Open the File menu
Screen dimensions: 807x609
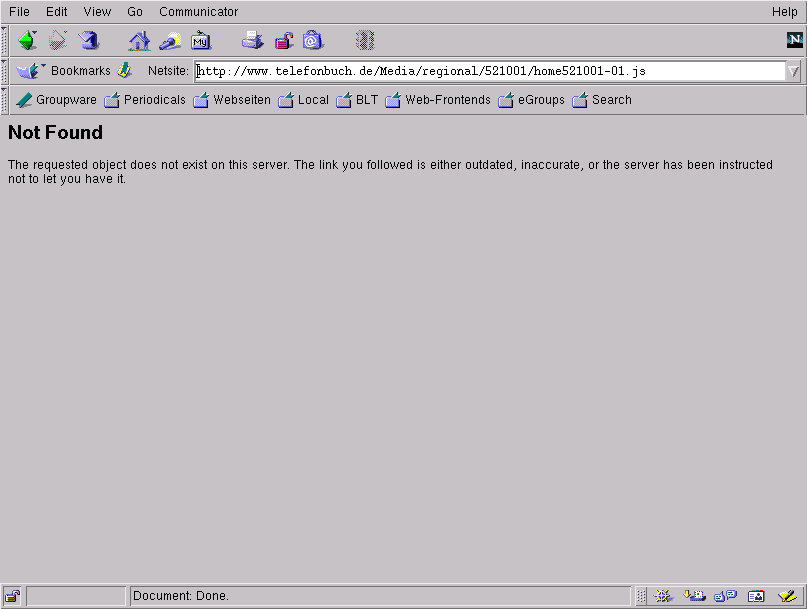coord(20,11)
